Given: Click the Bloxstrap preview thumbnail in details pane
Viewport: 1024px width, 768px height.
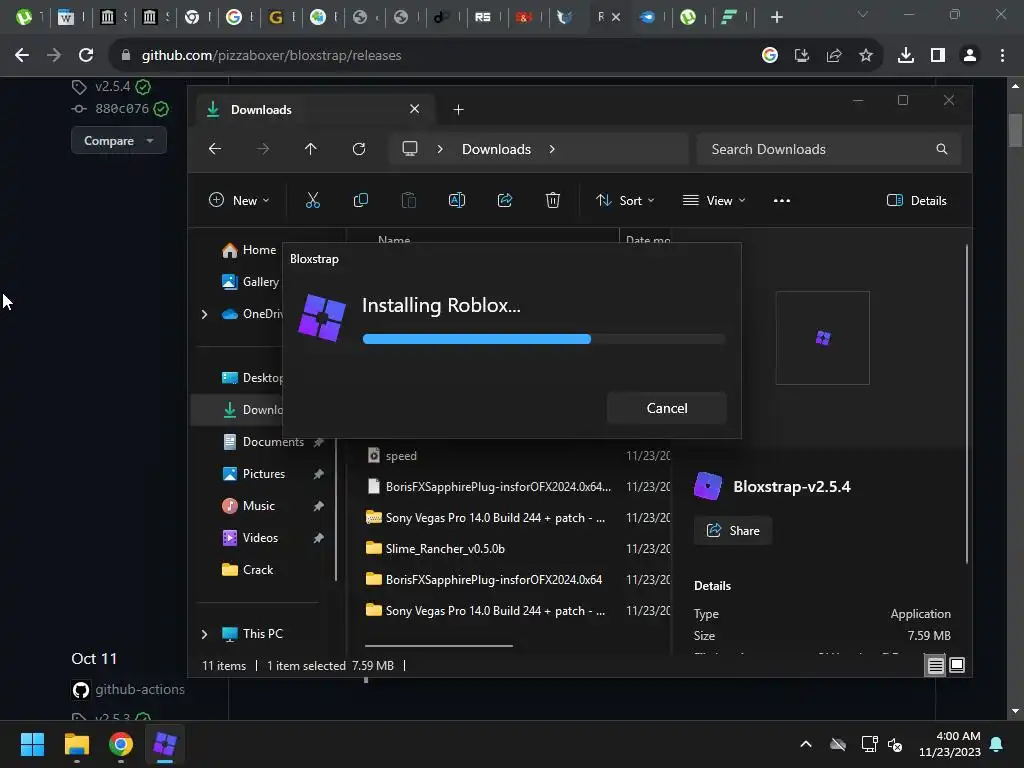Looking at the screenshot, I should 822,338.
